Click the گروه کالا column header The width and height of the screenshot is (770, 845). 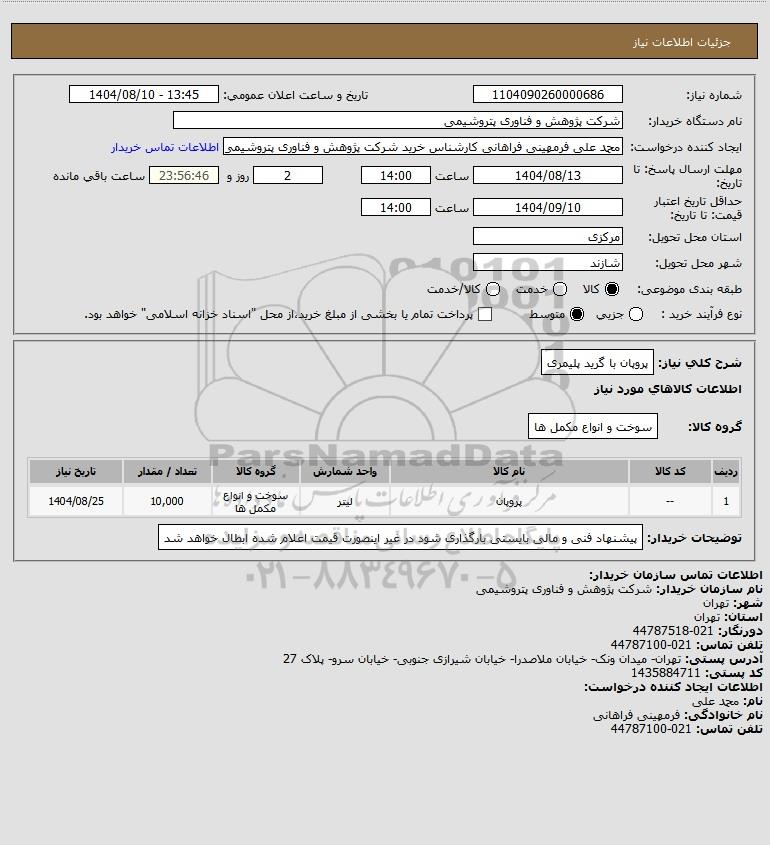point(255,472)
